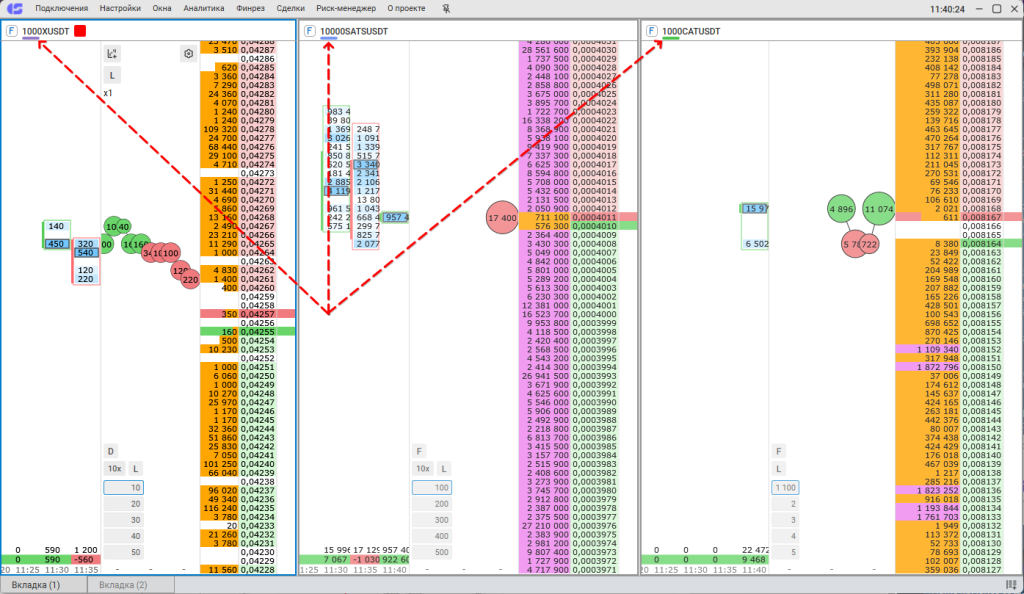Toggle the 10x button in the 10000SATSUSDT panel
Screen dimensions: 1024x594
pyautogui.click(x=423, y=468)
